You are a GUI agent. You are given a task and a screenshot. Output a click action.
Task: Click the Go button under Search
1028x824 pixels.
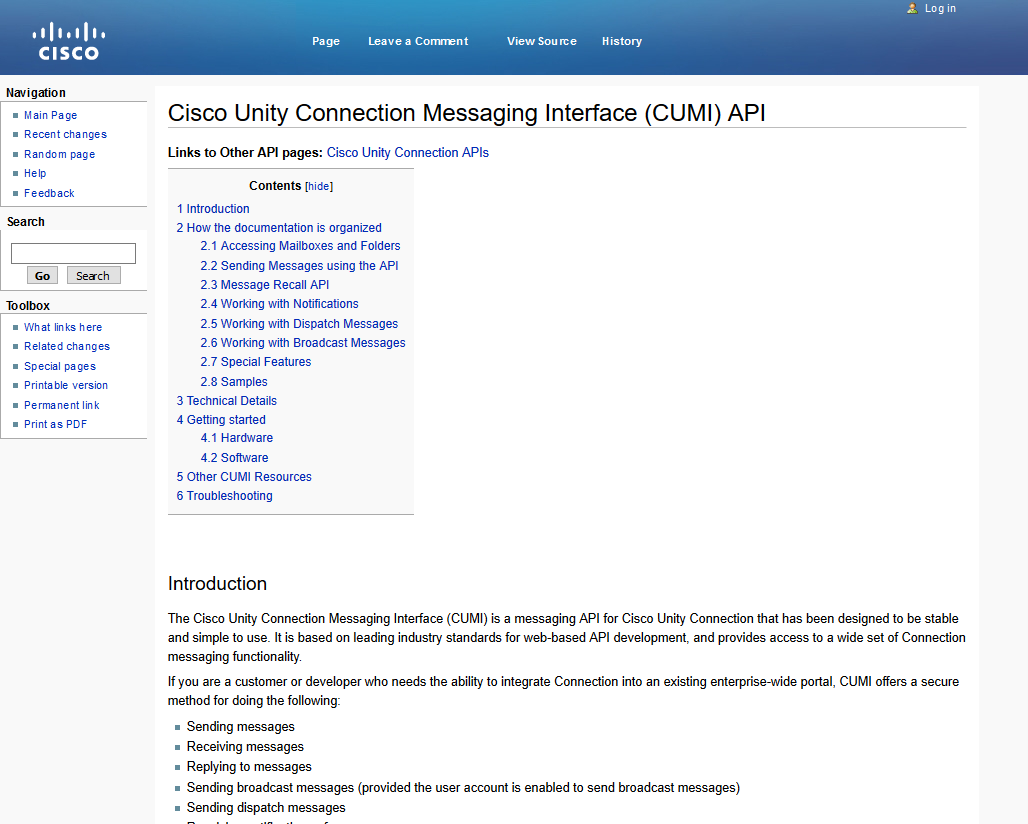coord(43,275)
